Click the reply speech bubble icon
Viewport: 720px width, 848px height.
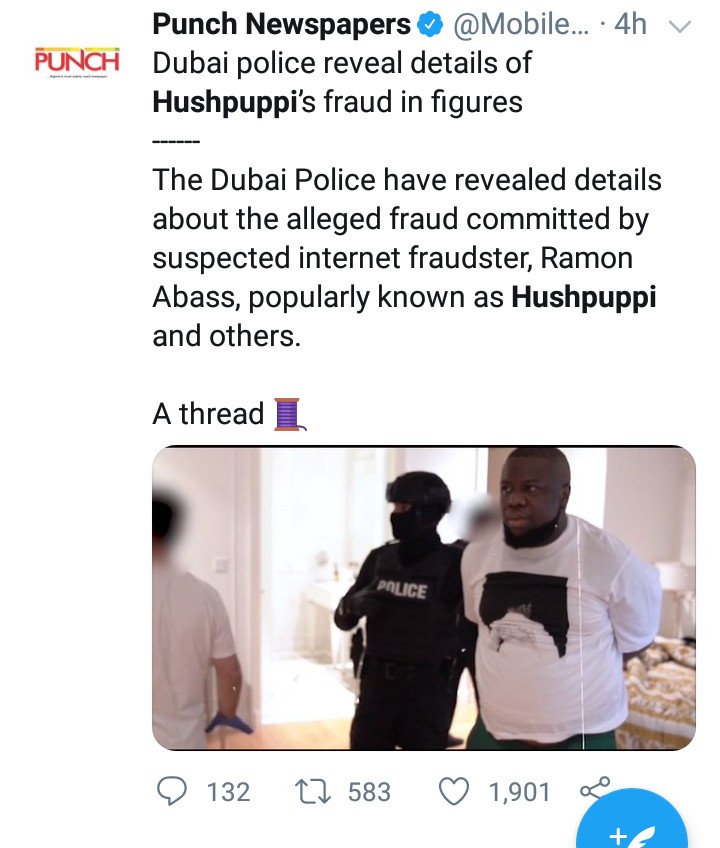click(x=171, y=792)
